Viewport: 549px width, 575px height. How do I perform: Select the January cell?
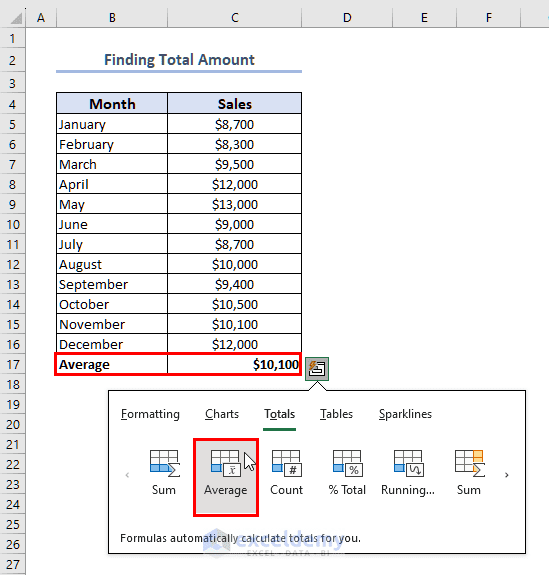(112, 124)
